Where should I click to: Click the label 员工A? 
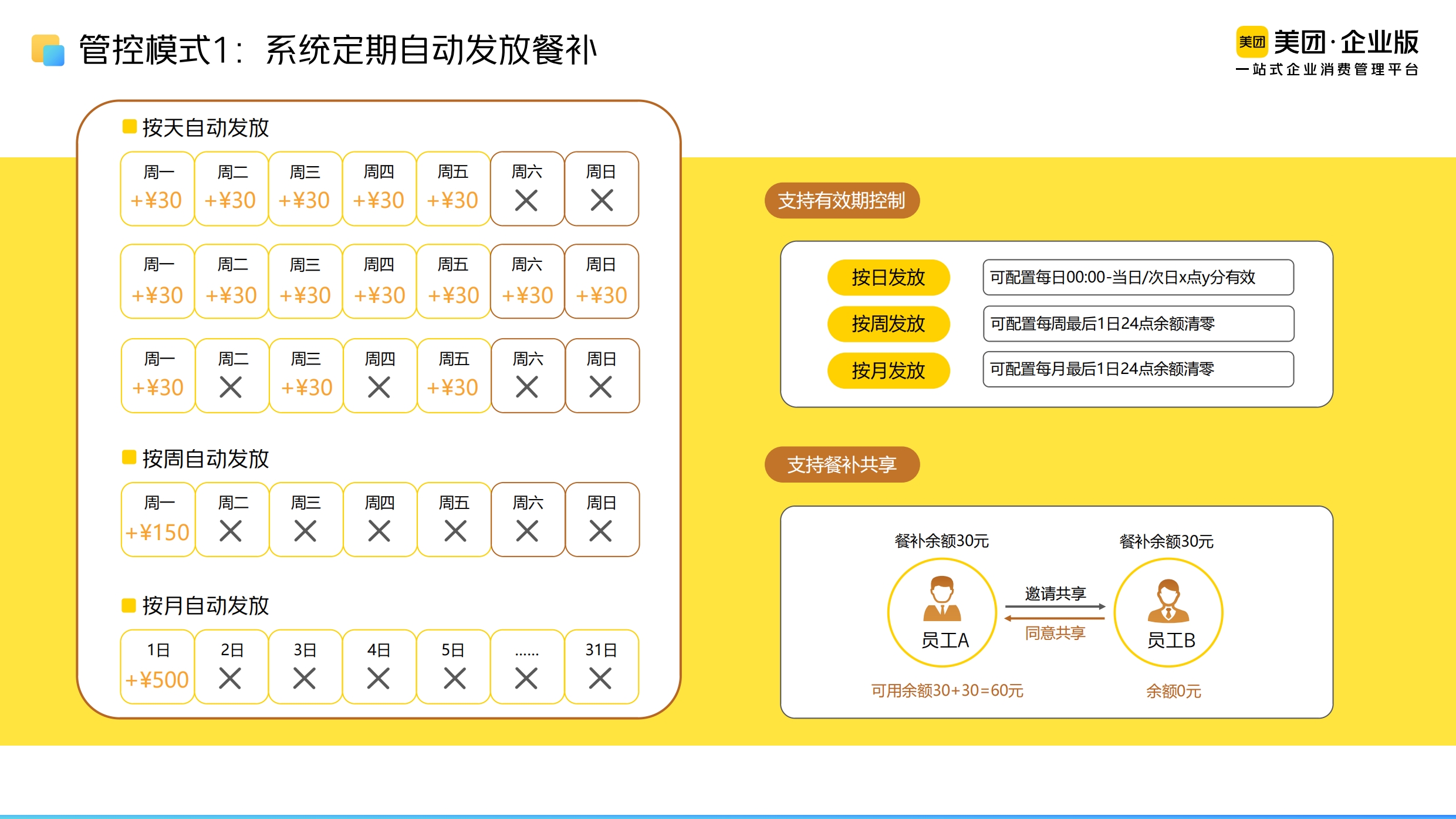tap(945, 640)
